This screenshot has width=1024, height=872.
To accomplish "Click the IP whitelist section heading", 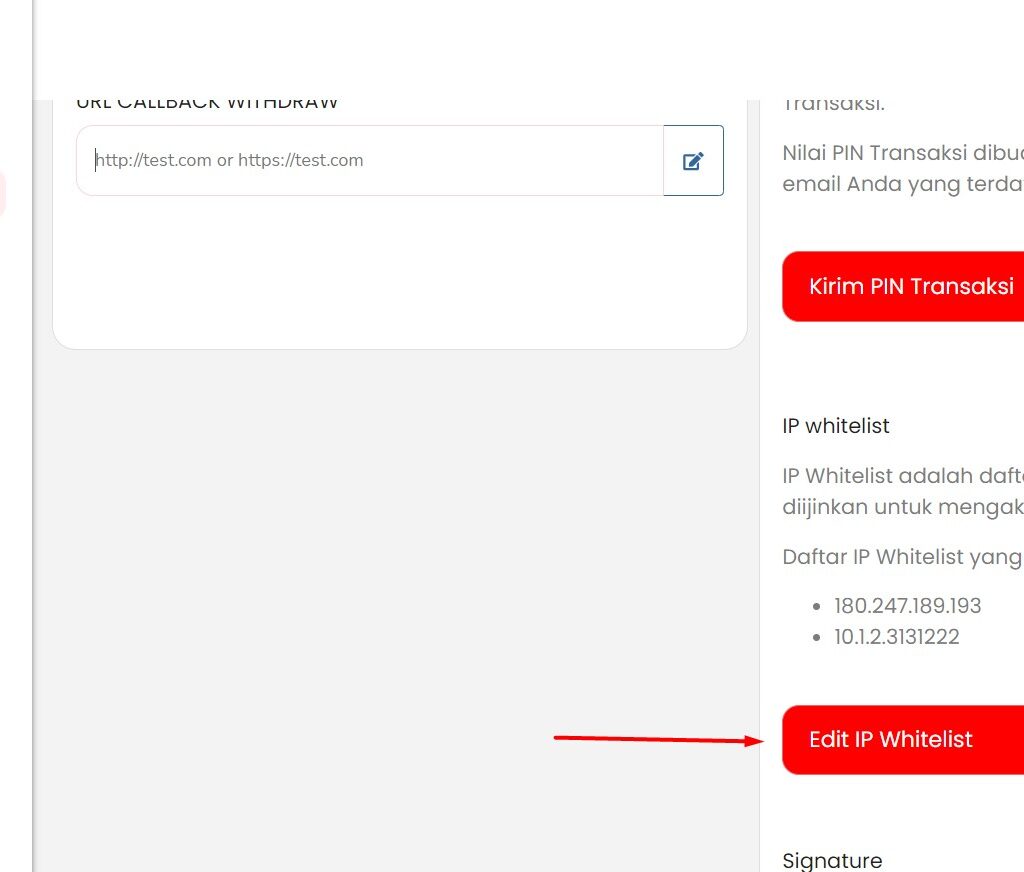I will 835,425.
